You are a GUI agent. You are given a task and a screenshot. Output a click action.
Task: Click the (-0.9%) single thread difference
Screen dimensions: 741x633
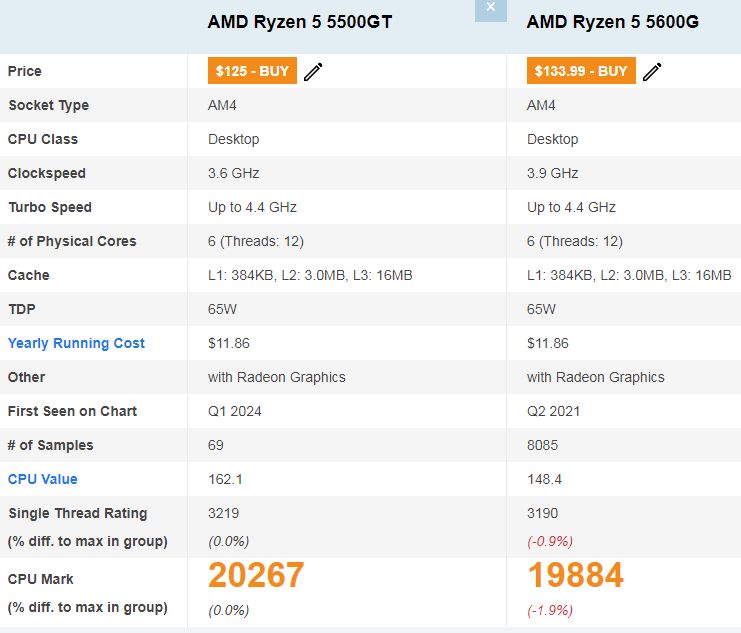point(550,541)
